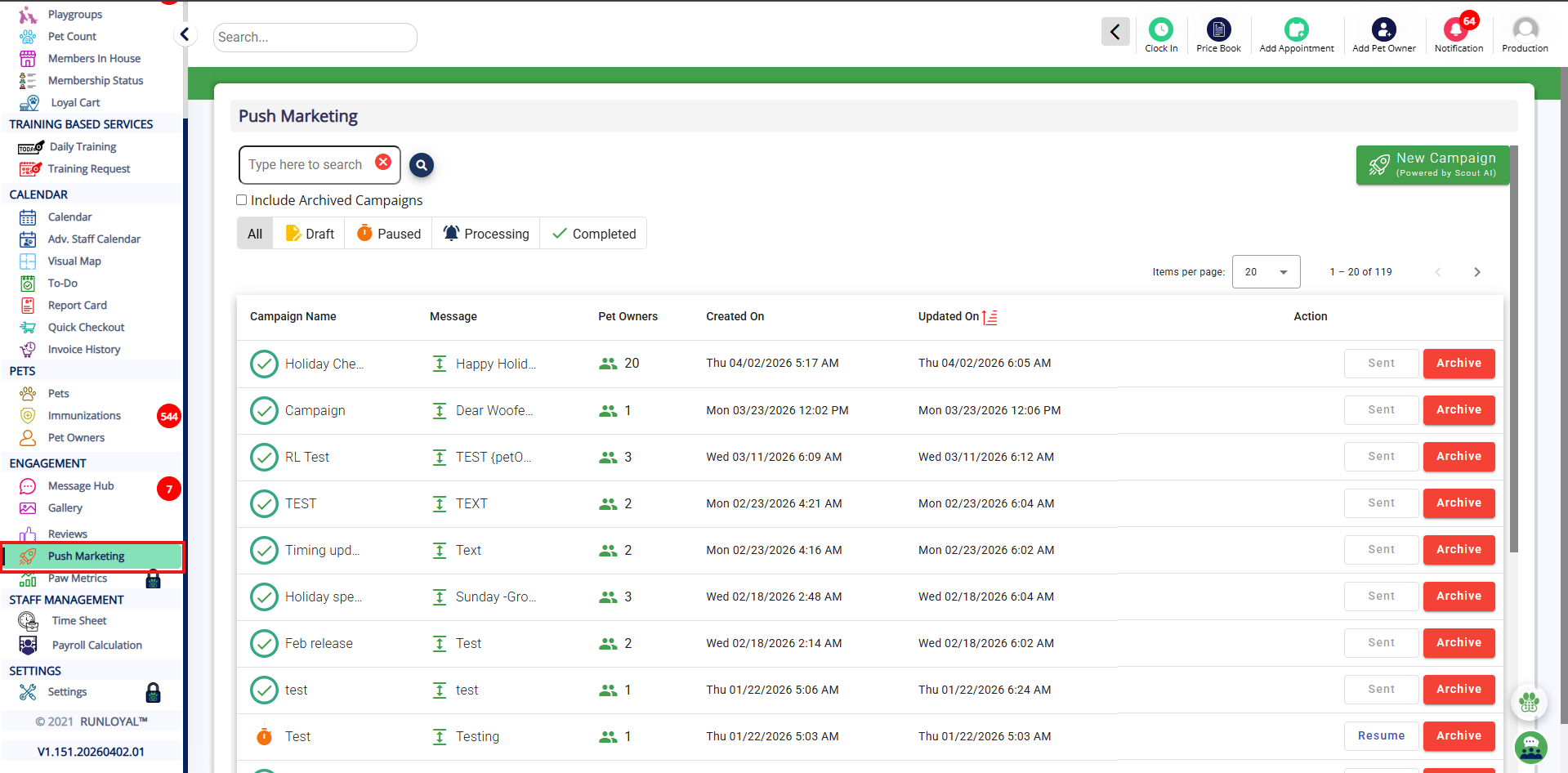Open the Time Sheet icon
The width and height of the screenshot is (1568, 773).
(28, 621)
